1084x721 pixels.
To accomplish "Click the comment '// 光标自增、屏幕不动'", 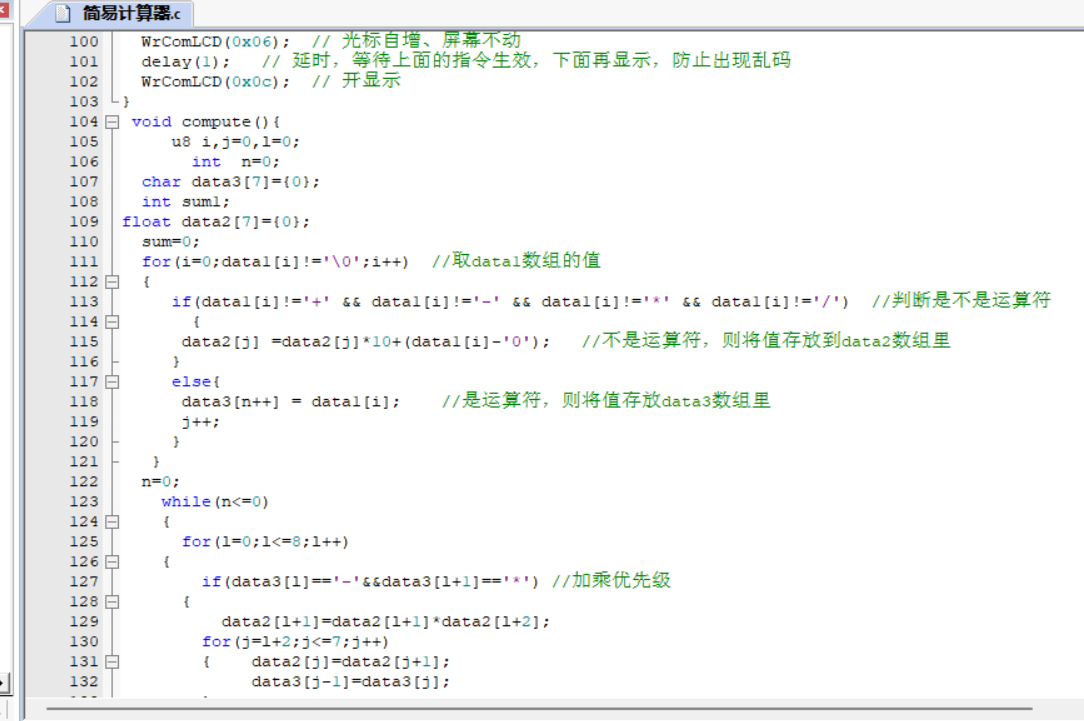I will coord(416,41).
